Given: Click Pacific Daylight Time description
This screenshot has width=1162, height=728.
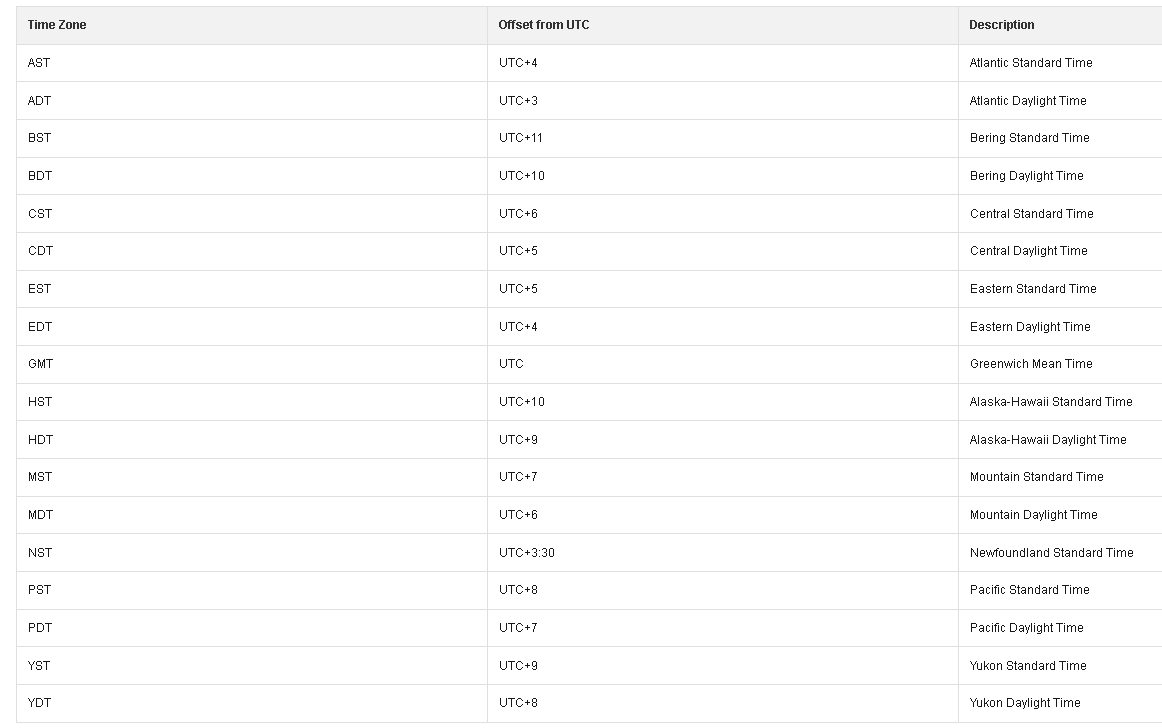Looking at the screenshot, I should point(1026,628).
